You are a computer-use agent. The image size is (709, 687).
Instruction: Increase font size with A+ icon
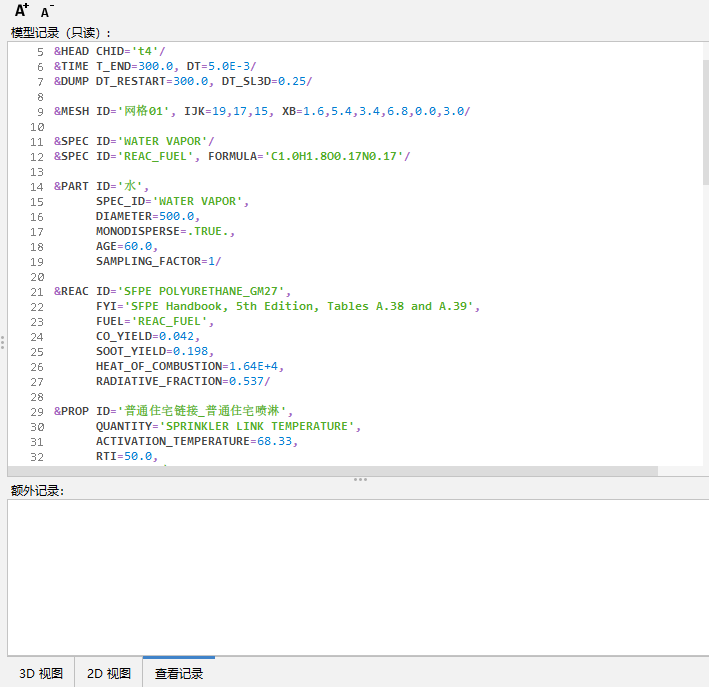tap(21, 11)
